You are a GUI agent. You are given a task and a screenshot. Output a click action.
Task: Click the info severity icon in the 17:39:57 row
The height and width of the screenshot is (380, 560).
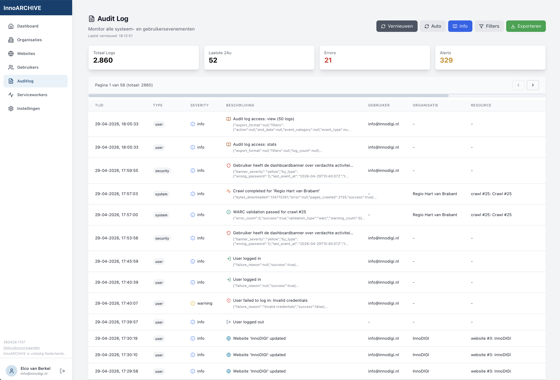click(192, 322)
